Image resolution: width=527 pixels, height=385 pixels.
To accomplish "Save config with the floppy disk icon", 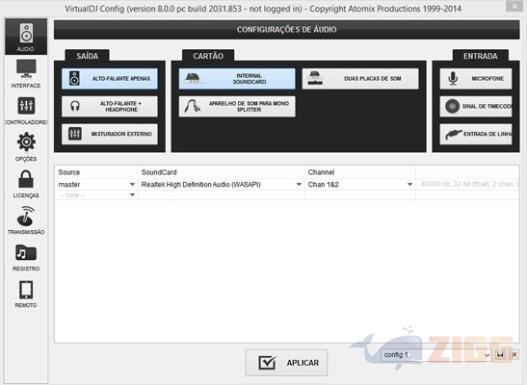I will [500, 355].
